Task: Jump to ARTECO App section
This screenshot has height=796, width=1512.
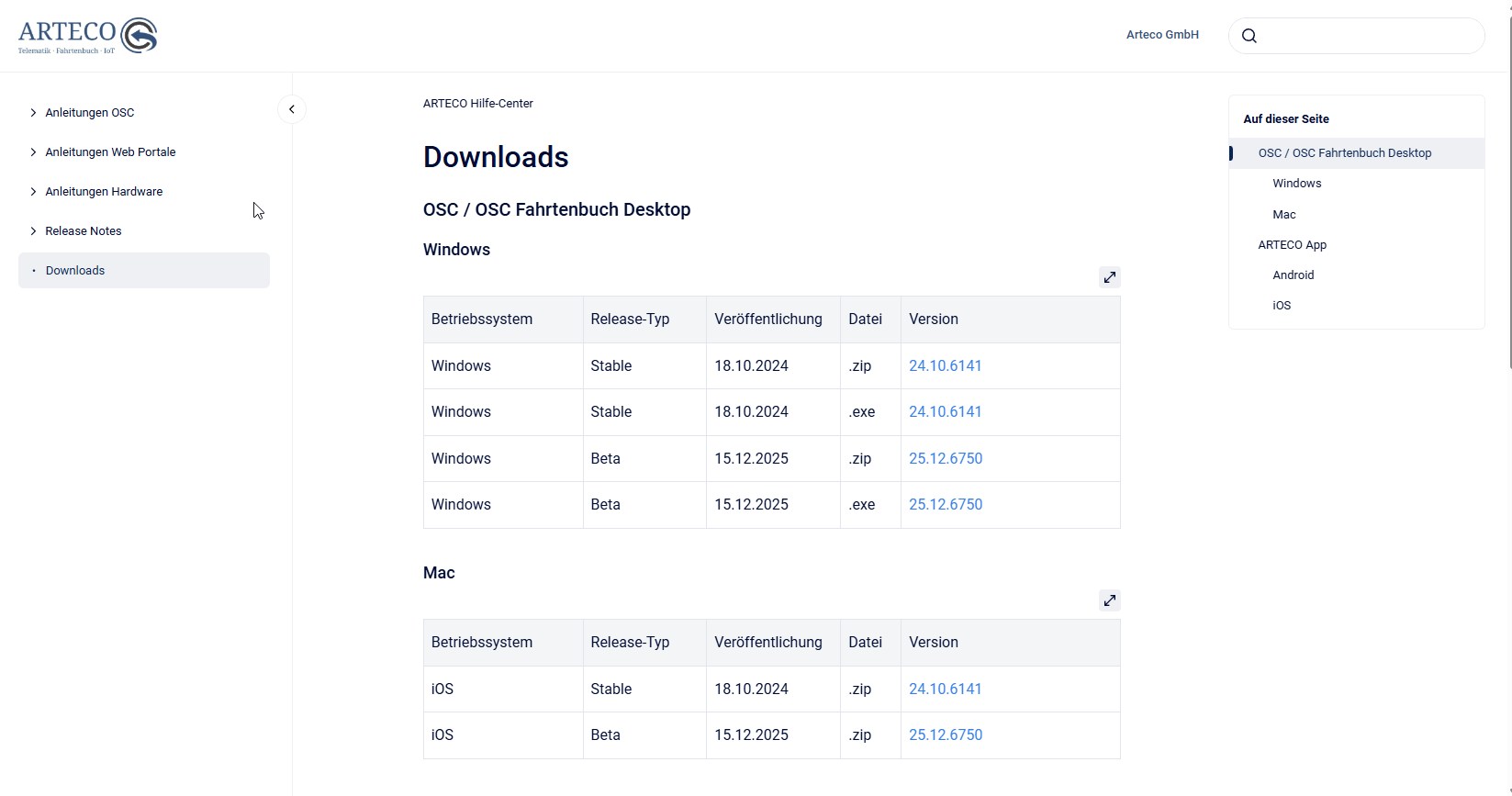Action: pyautogui.click(x=1292, y=245)
